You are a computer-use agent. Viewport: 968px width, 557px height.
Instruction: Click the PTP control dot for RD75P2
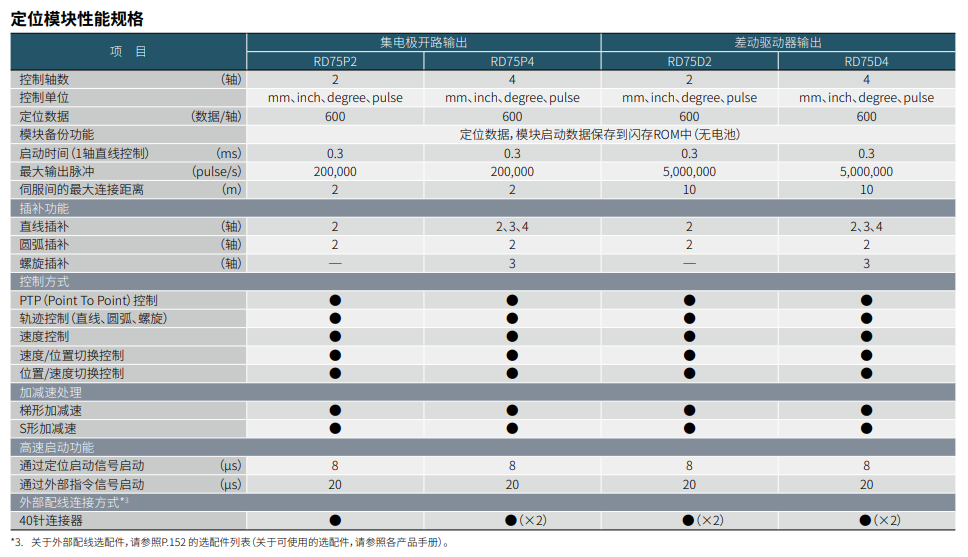335,300
